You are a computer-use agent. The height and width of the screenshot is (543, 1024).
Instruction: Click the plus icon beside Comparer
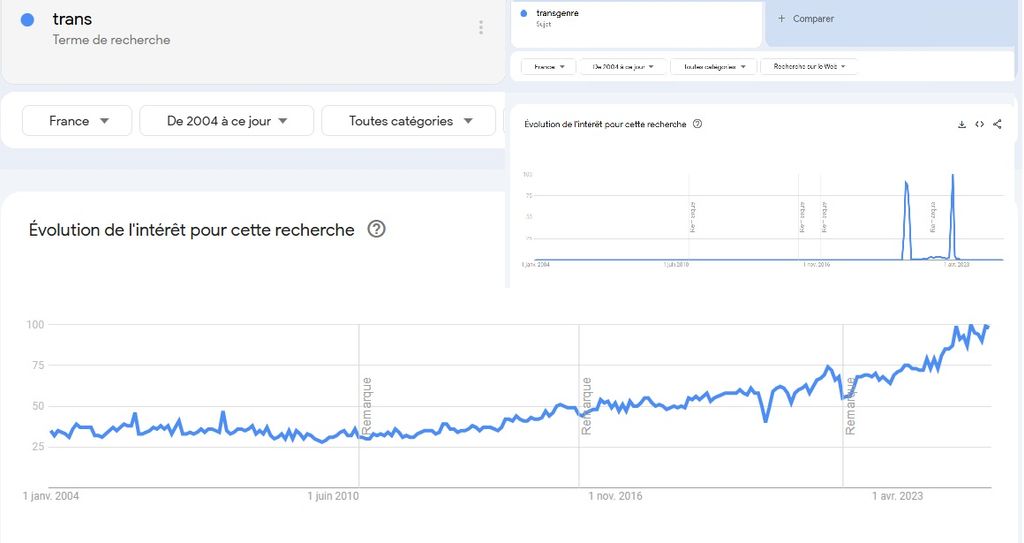coord(781,18)
